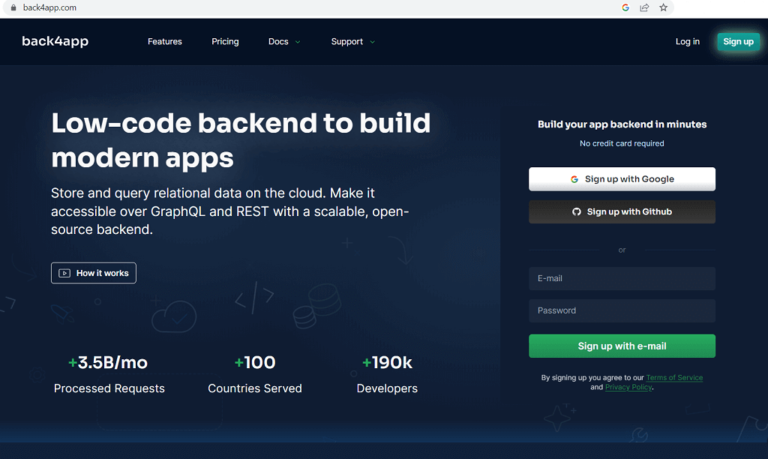Screen dimensions: 768x459
Task: Click the Google icon in the browser address bar
Action: point(625,7)
